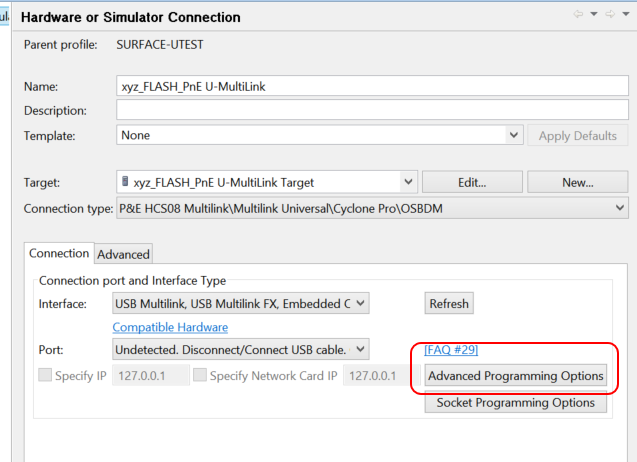The height and width of the screenshot is (462, 637).
Task: Click the Advanced Programming Options button
Action: coord(516,376)
